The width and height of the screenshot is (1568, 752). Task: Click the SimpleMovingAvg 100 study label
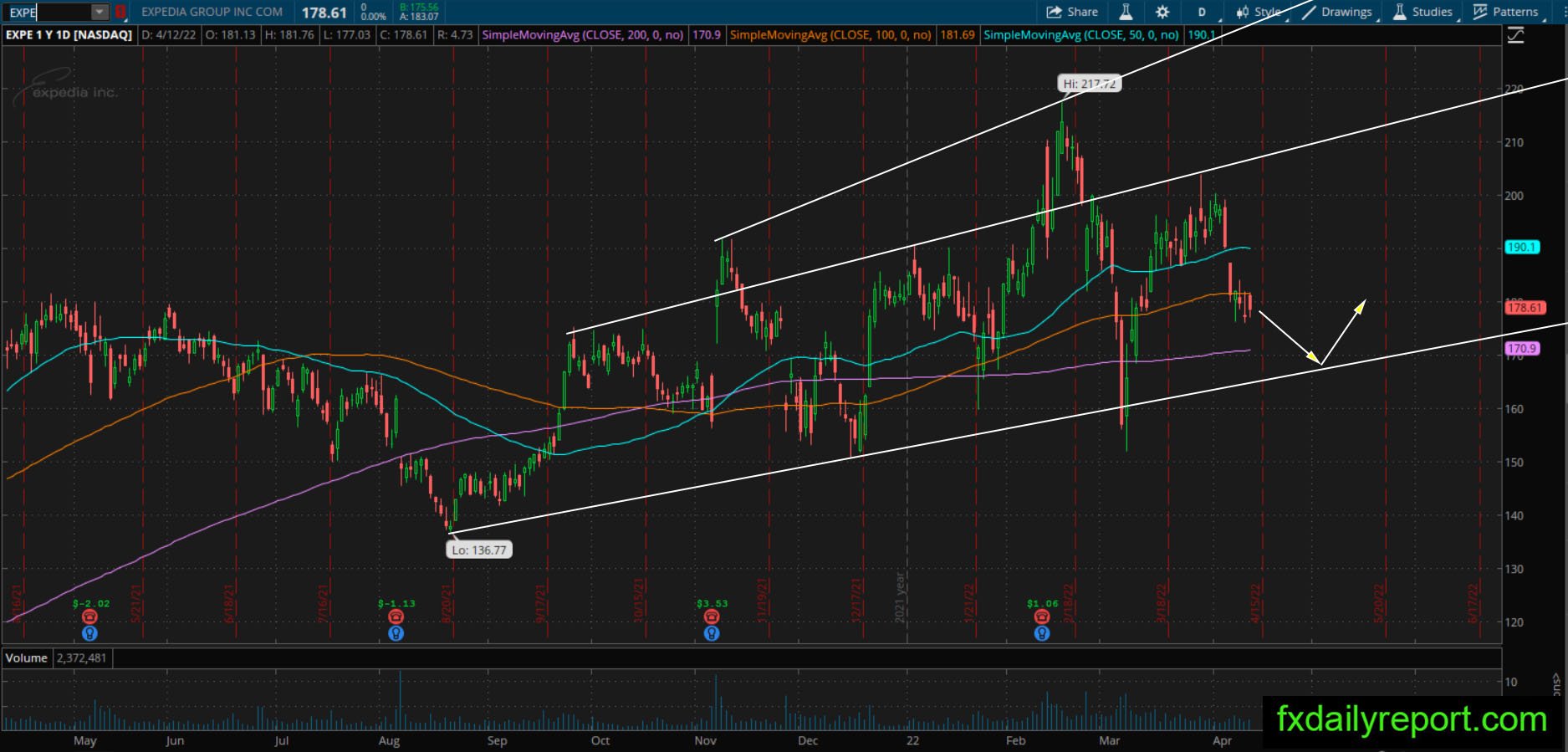830,35
